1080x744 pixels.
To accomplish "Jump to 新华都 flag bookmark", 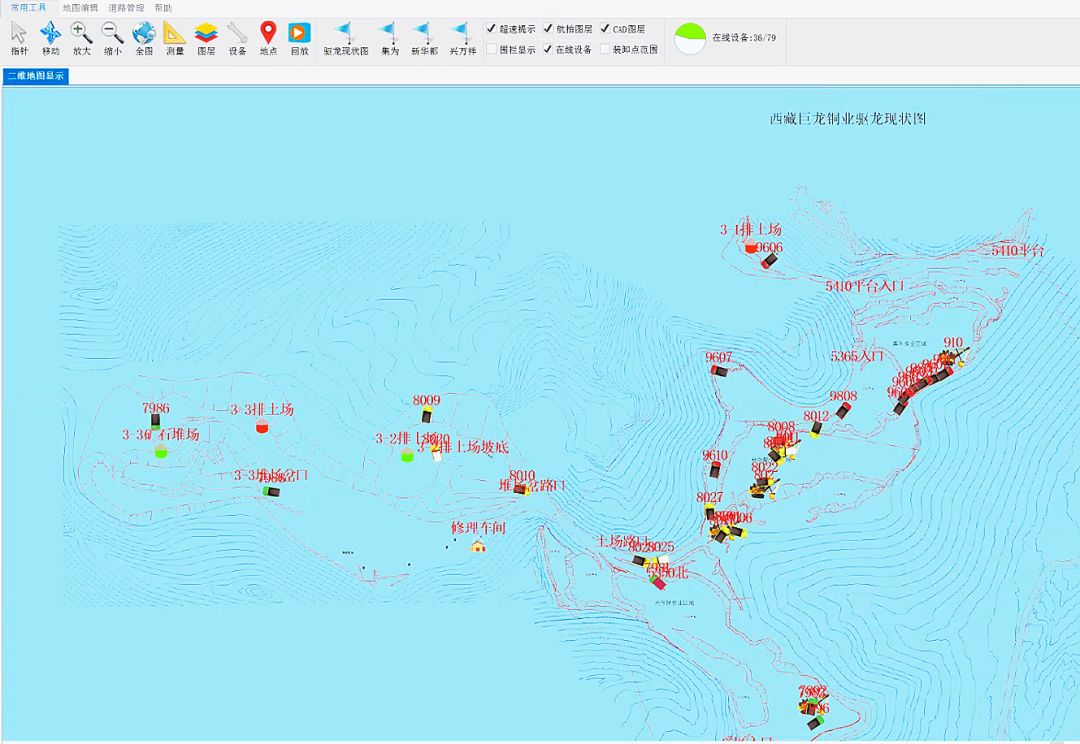I will pos(424,39).
